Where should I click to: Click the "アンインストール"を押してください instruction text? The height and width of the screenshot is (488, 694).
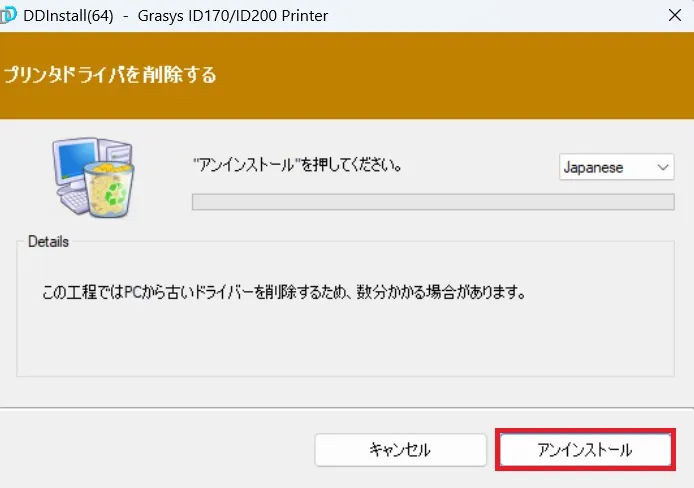coord(297,165)
